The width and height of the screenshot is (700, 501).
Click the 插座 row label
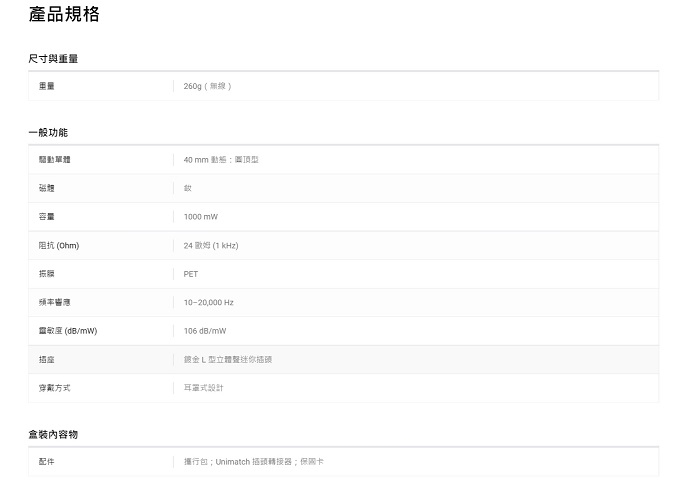click(47, 359)
